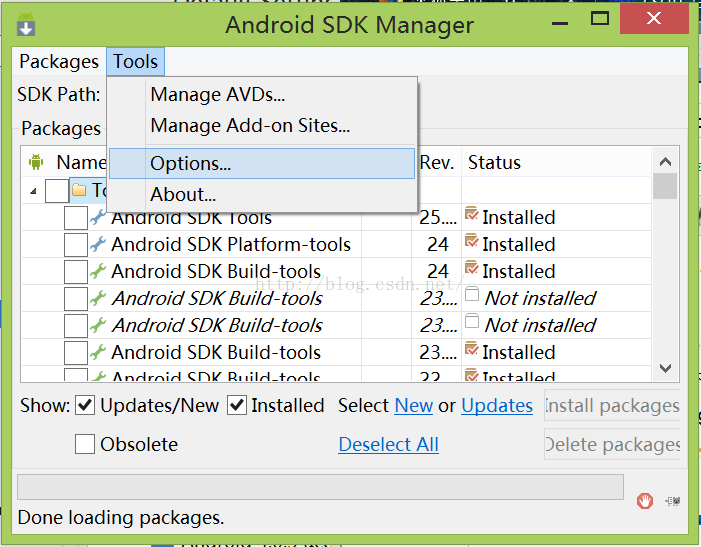Select Options... in the Tools menu
Image resolution: width=701 pixels, height=547 pixels.
262,164
